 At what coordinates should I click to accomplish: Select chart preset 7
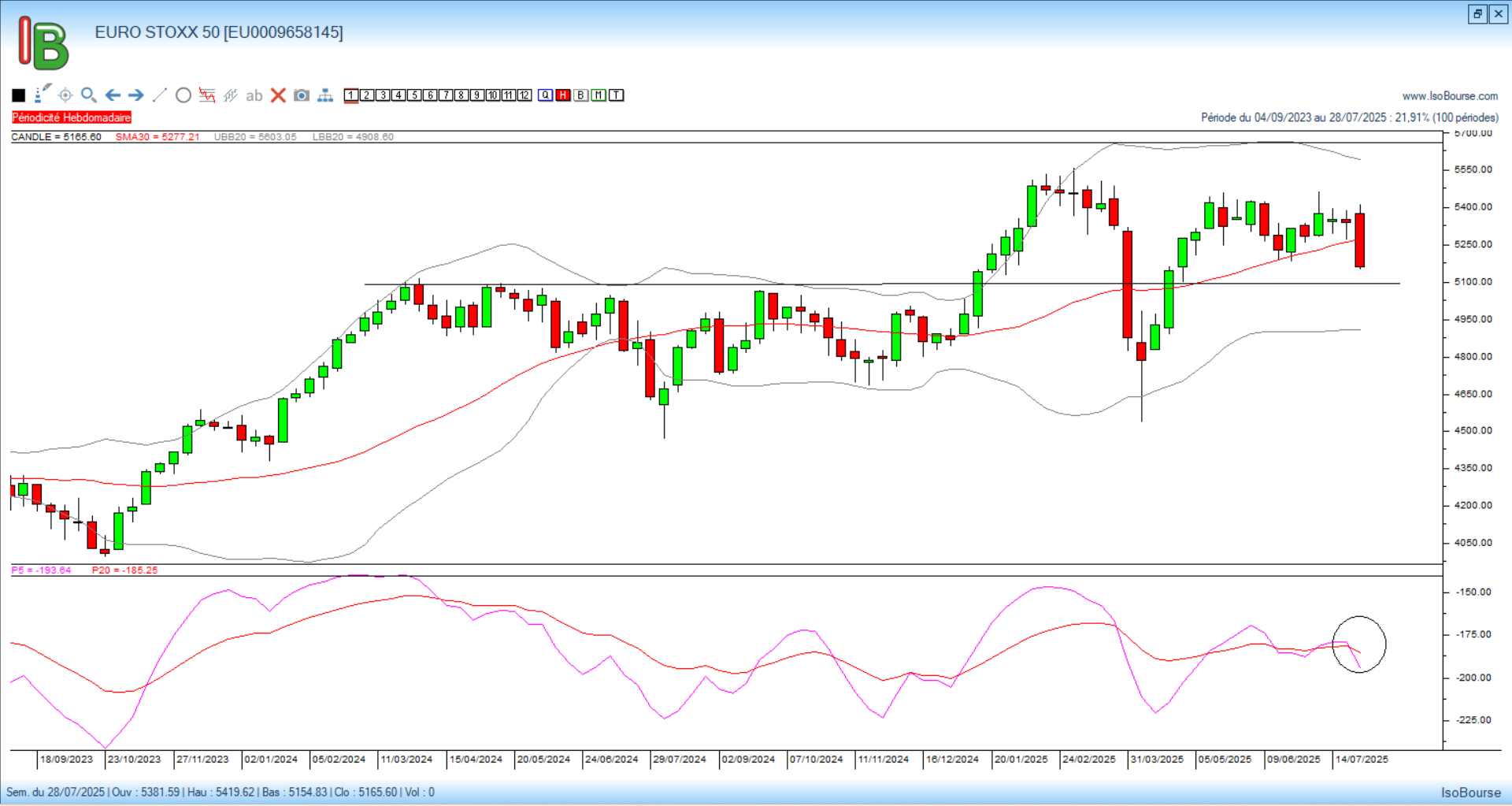click(x=446, y=95)
